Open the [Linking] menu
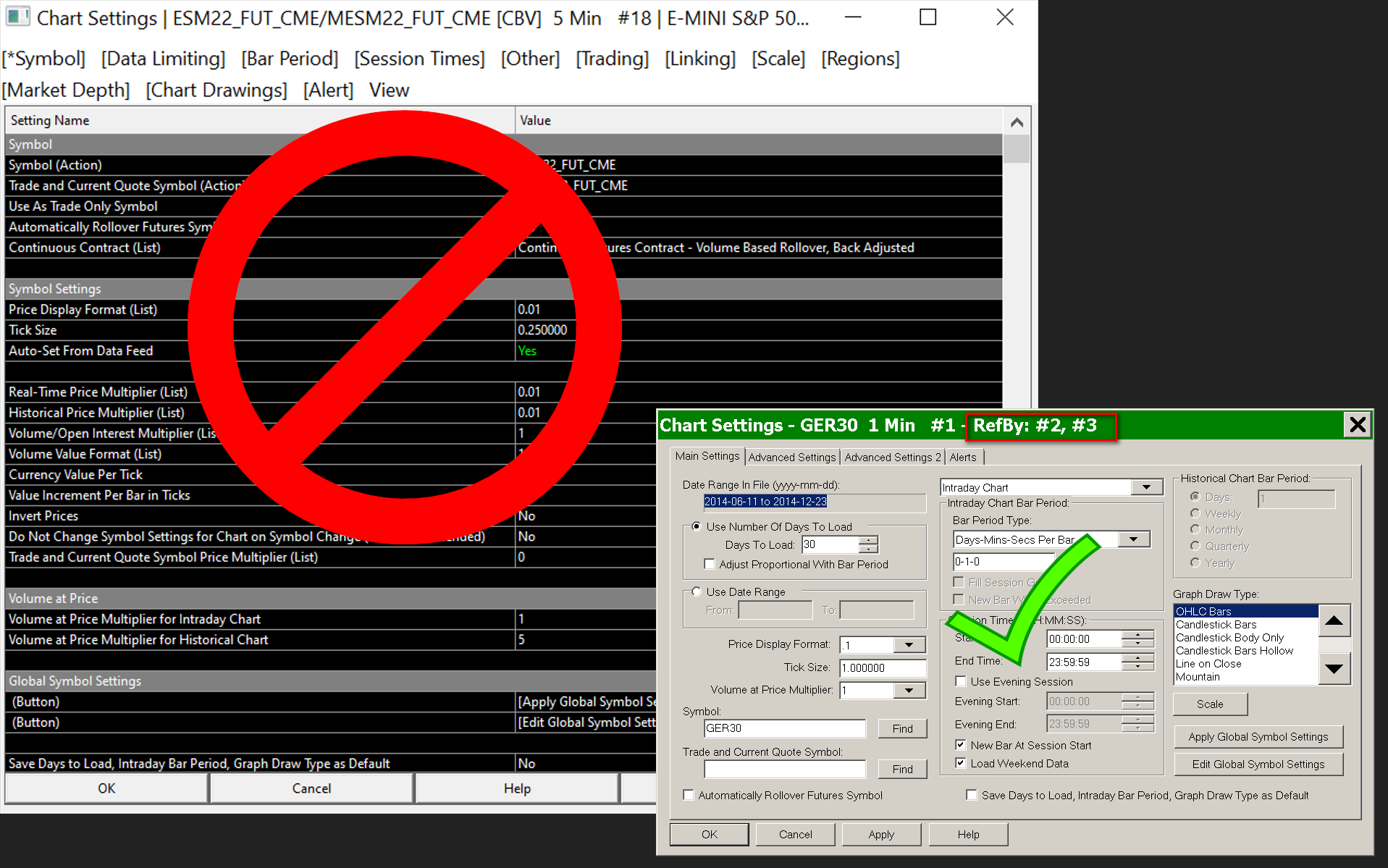This screenshot has height=868, width=1388. click(699, 59)
